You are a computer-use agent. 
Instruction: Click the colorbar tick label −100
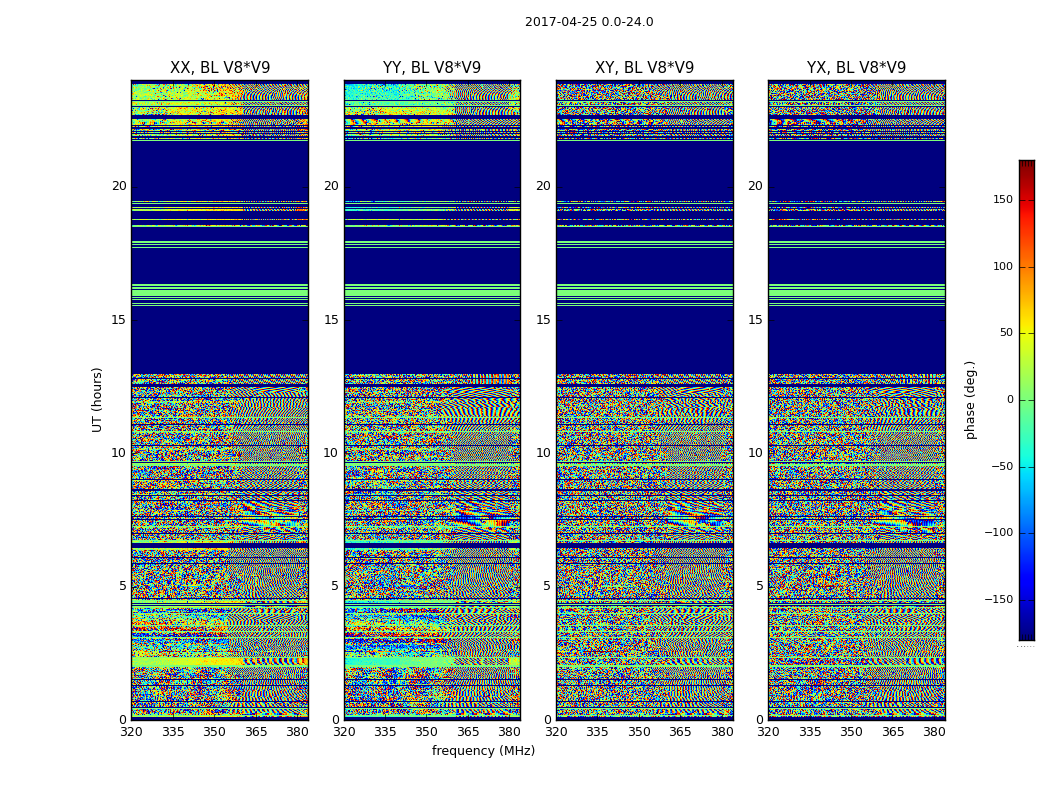(999, 532)
